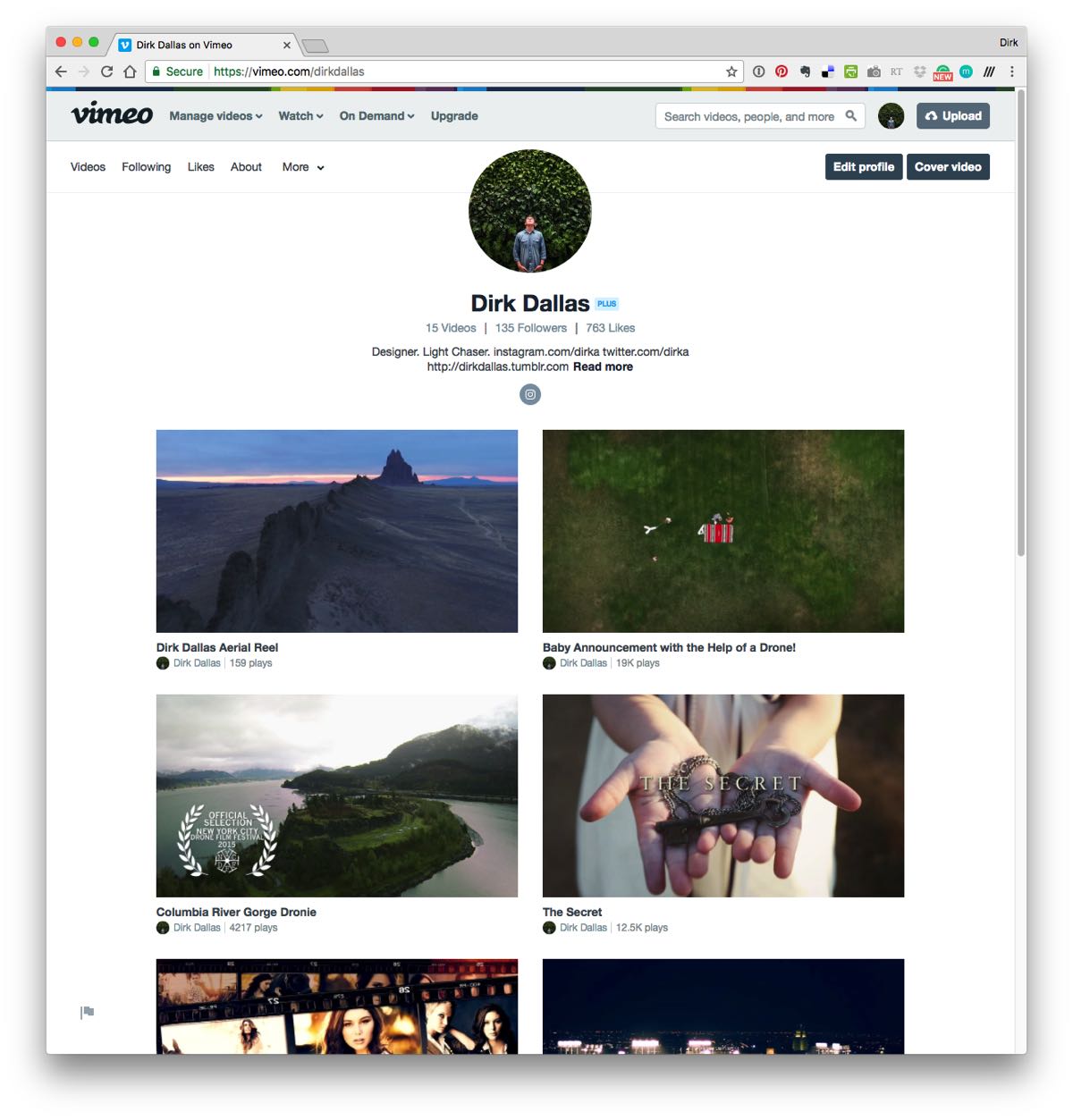Click Upgrade in the header
Image resolution: width=1073 pixels, height=1120 pixels.
click(x=454, y=116)
